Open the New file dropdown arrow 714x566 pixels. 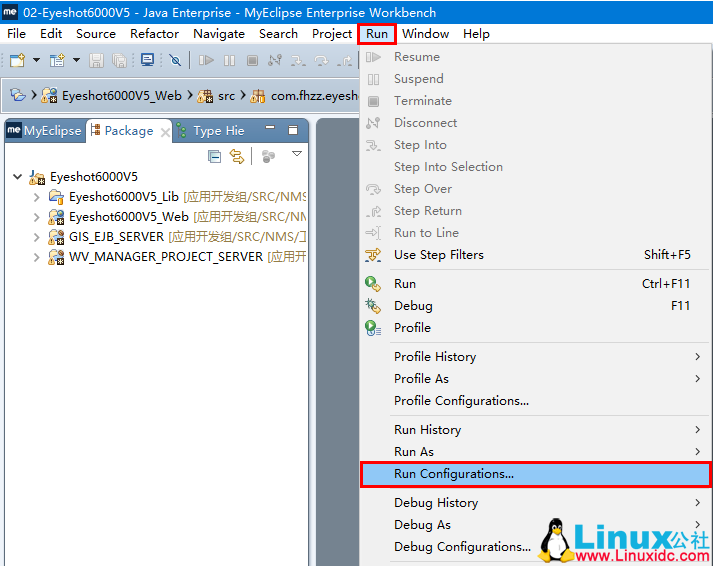tap(36, 60)
